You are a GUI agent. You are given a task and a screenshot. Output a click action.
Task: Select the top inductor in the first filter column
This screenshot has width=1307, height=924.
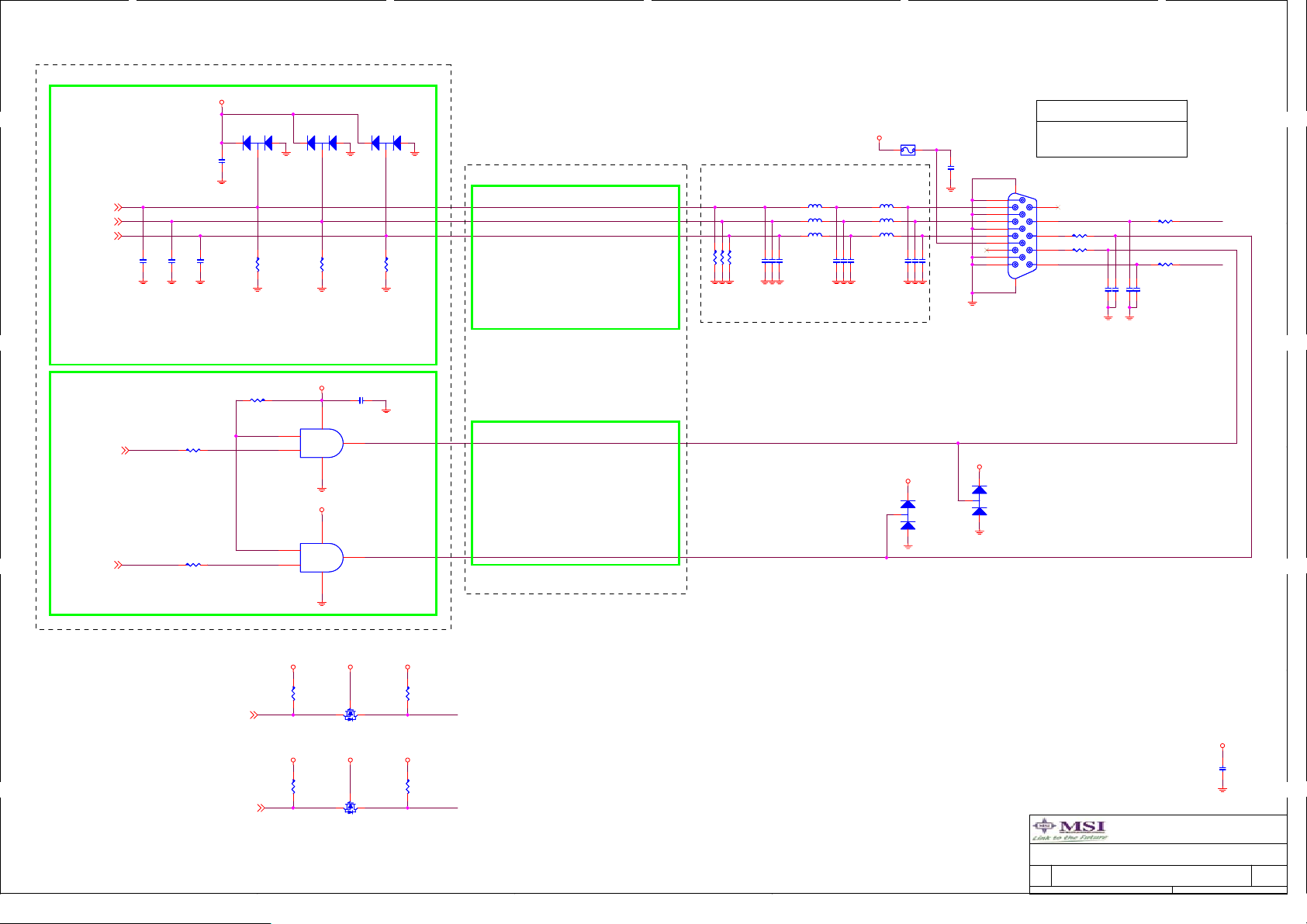pos(814,206)
